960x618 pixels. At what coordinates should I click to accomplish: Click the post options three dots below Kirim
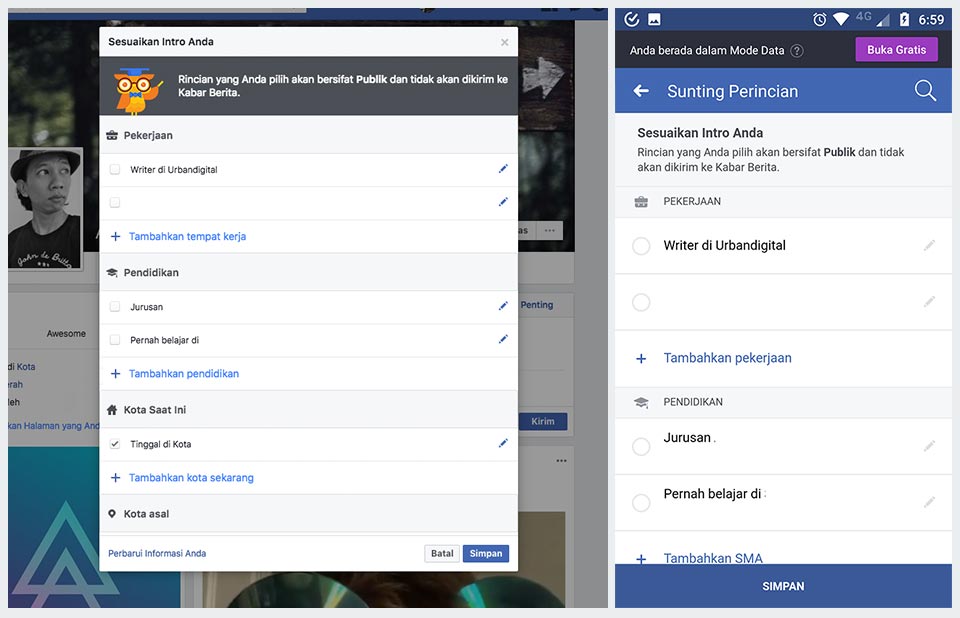561,461
